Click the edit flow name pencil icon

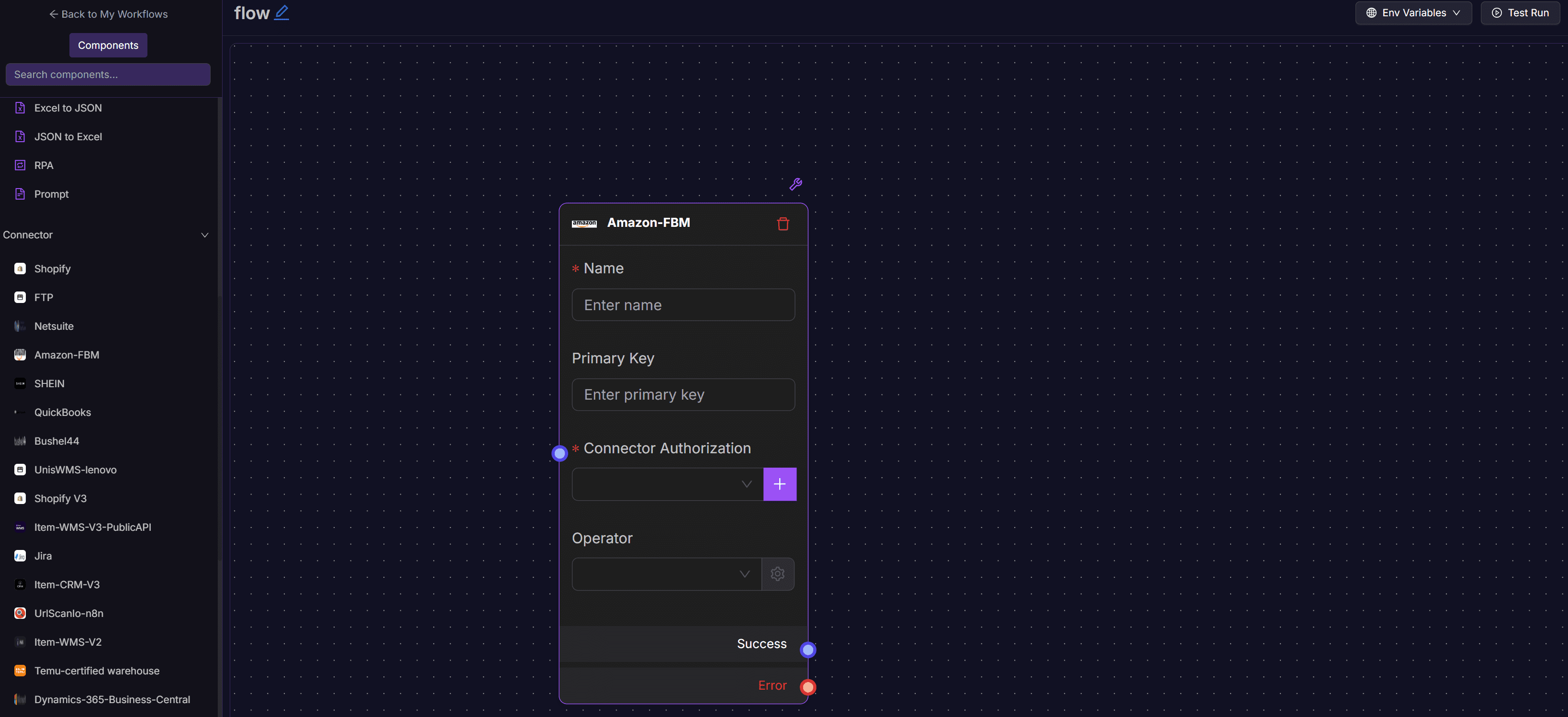[281, 13]
